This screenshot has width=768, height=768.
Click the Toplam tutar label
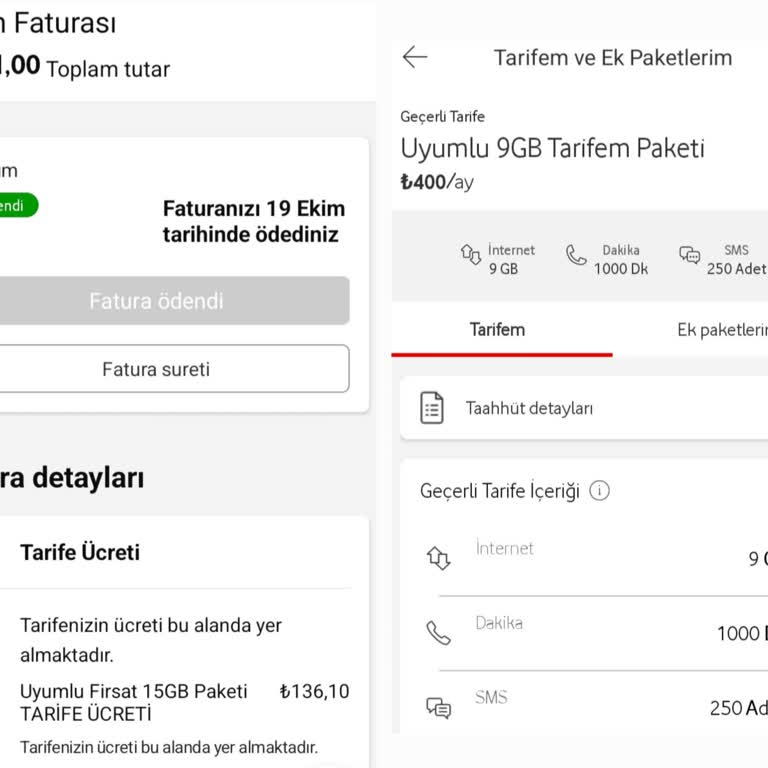108,69
